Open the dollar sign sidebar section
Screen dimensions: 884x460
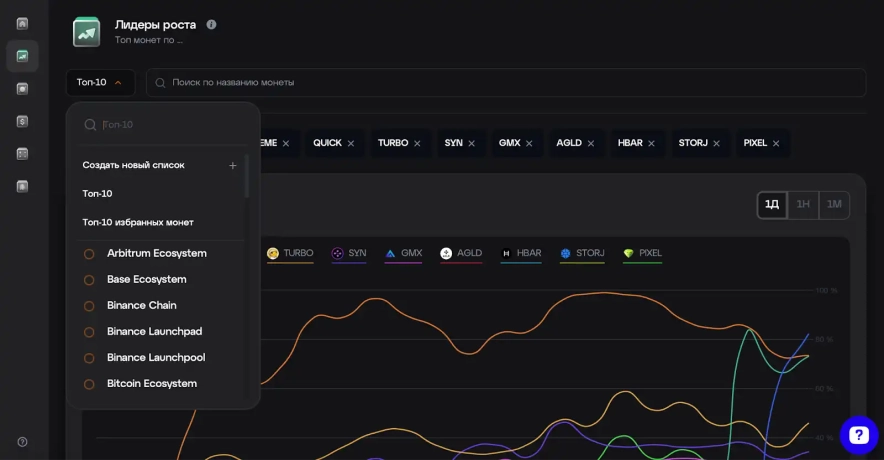(22, 121)
